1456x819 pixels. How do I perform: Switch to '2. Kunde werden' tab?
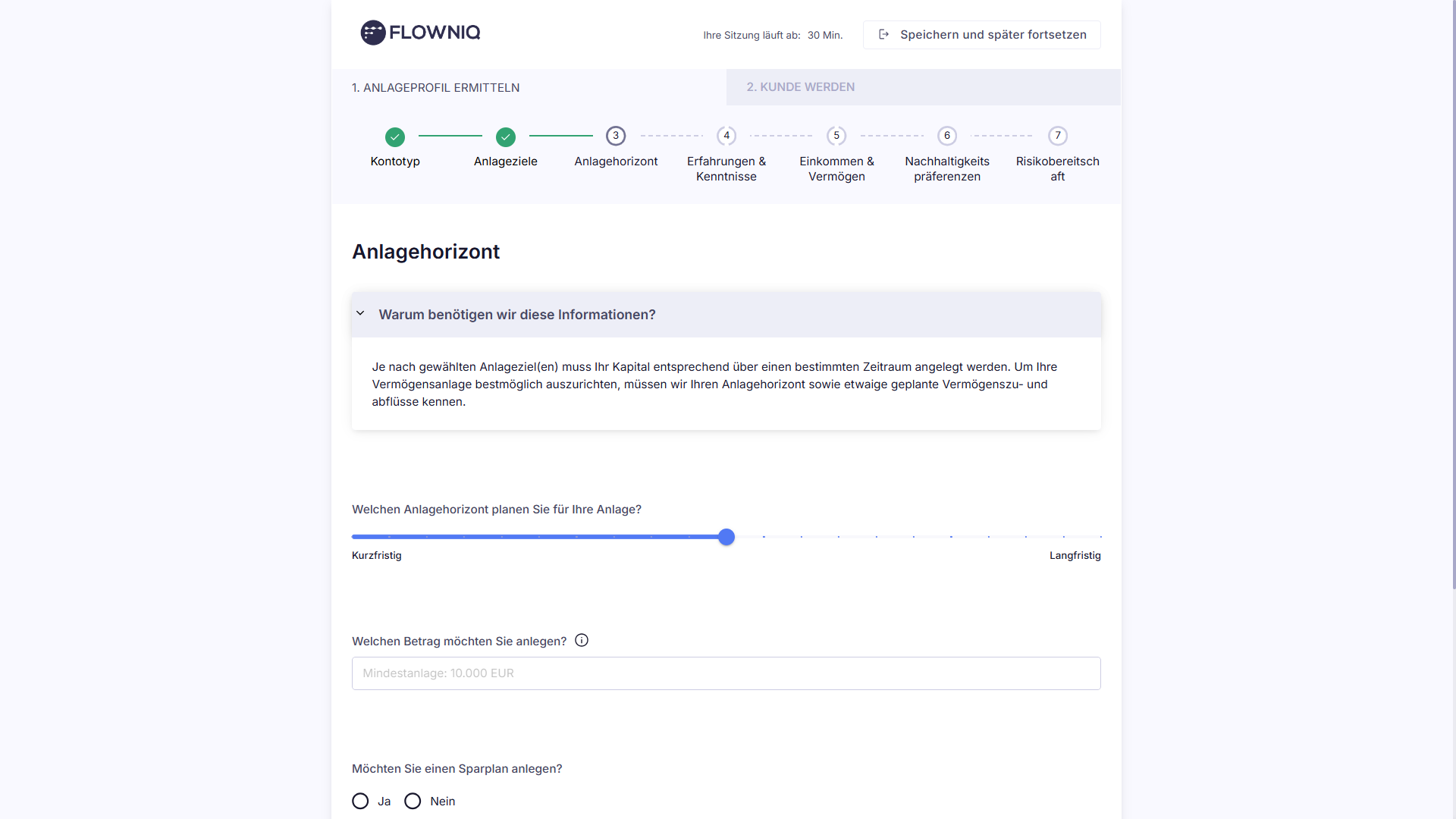pos(801,87)
